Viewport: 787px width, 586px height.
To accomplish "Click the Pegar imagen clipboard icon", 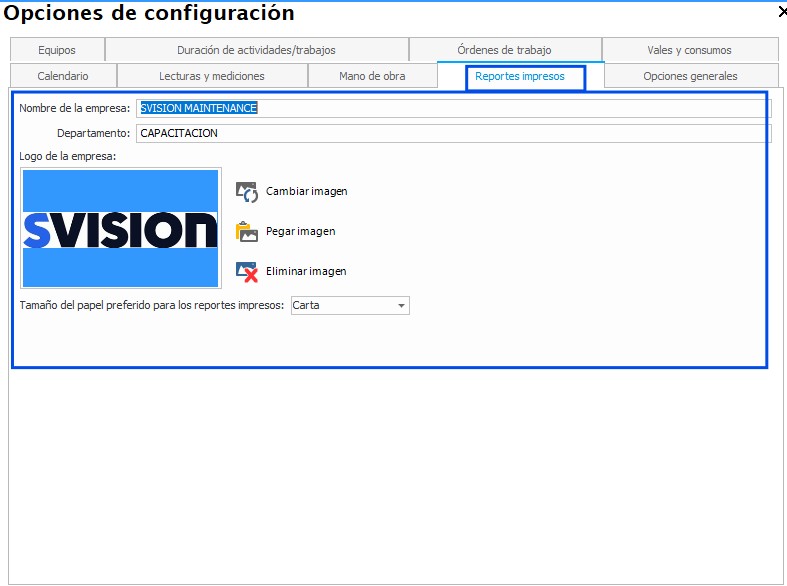I will [246, 231].
